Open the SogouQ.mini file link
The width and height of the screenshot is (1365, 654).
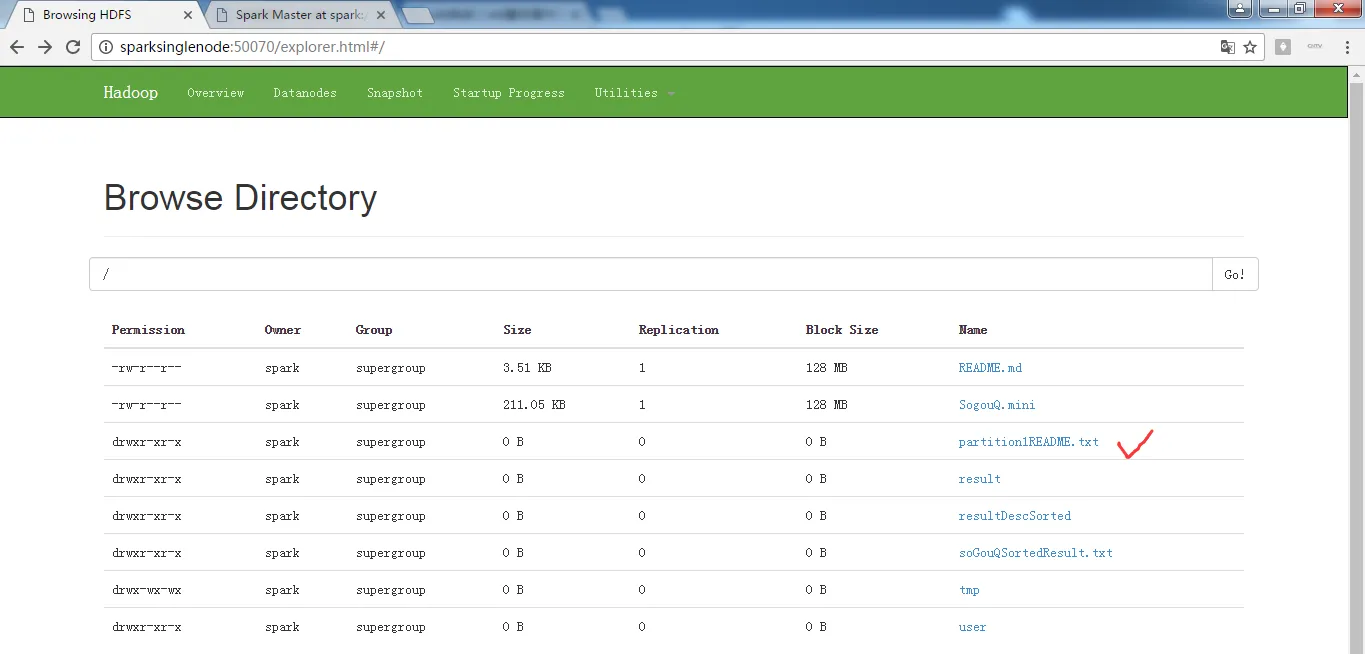pos(997,405)
